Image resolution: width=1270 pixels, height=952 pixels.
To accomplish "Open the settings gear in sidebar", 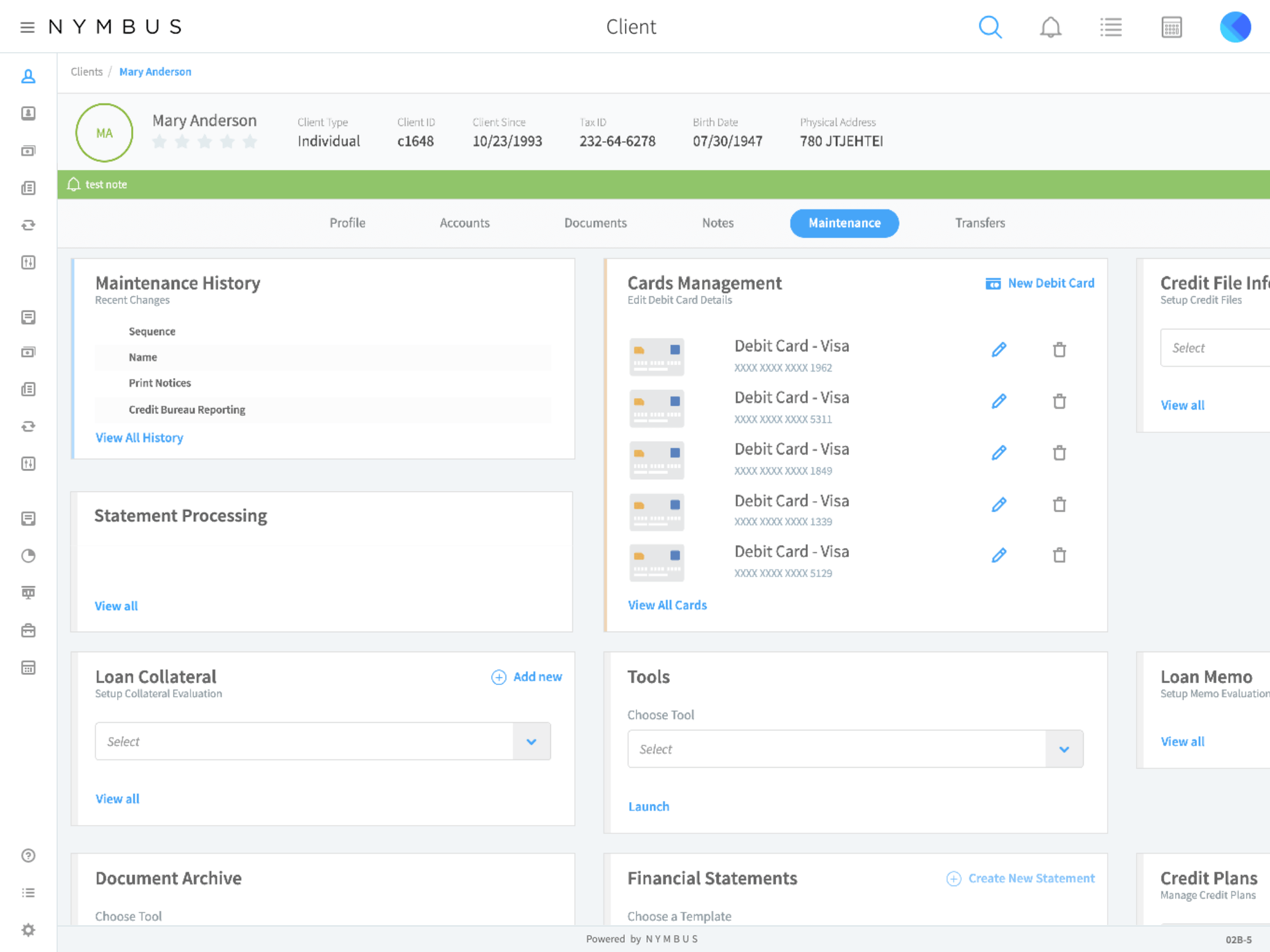I will [x=28, y=930].
